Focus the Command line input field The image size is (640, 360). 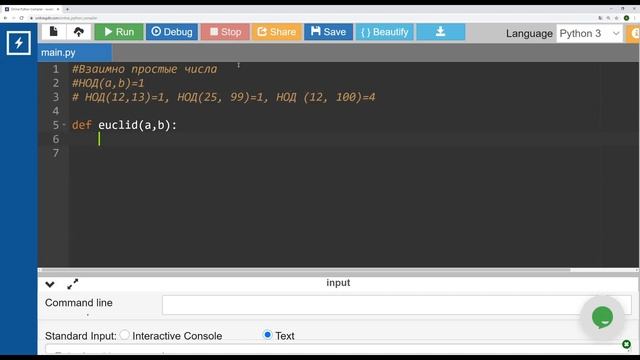coord(396,305)
